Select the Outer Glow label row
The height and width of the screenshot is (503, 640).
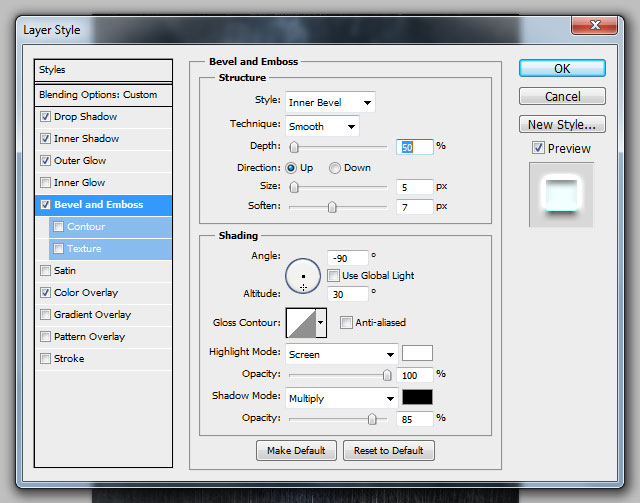pos(103,161)
